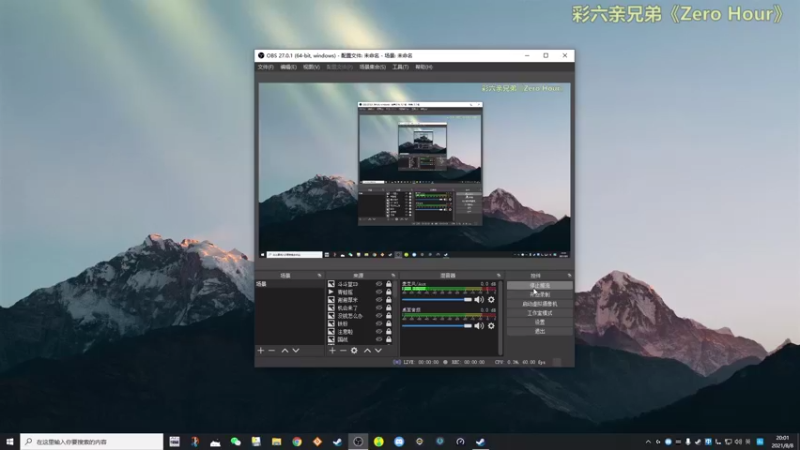Image resolution: width=800 pixels, height=450 pixels.
Task: Open the 工具(T) menu
Action: click(401, 67)
